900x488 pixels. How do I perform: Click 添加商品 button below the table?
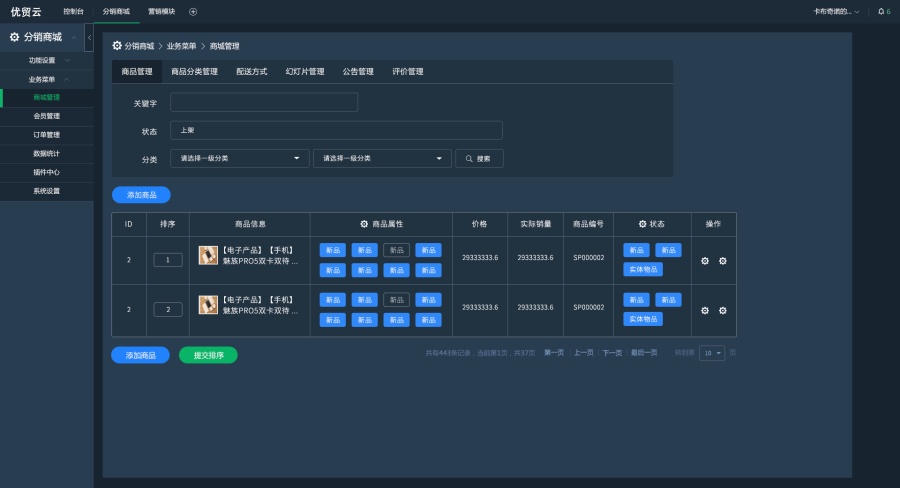click(141, 355)
